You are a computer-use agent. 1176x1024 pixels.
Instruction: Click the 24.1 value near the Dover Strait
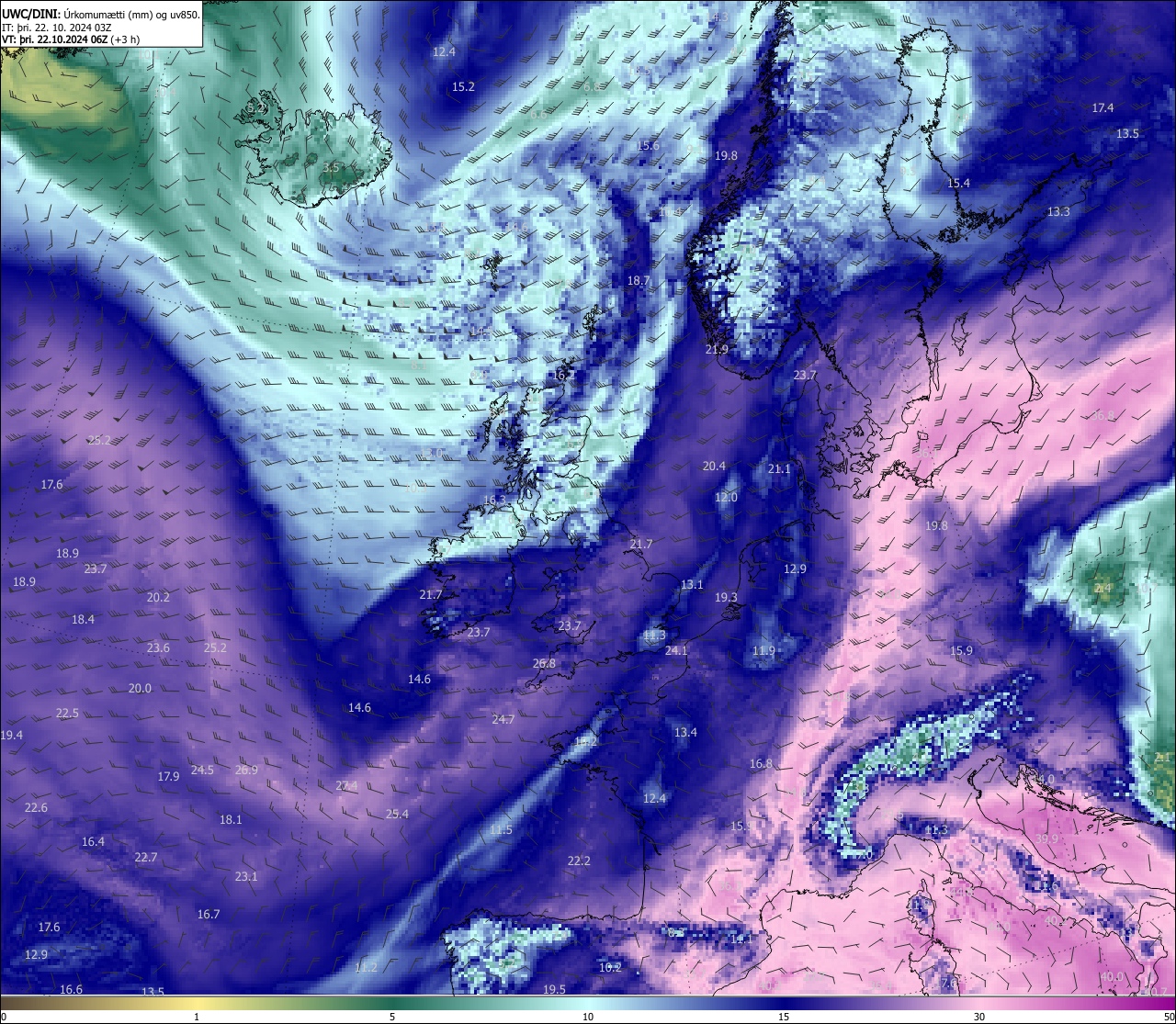point(676,651)
